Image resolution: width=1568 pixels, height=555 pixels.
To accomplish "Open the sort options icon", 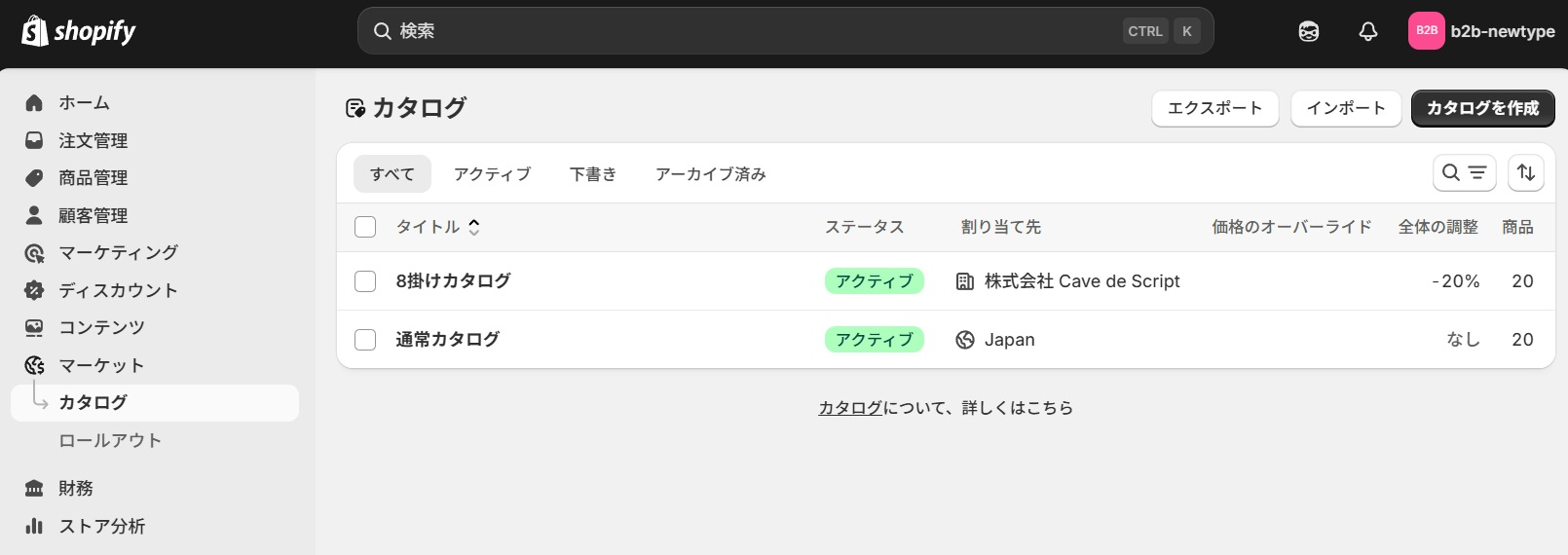I will tap(1526, 173).
